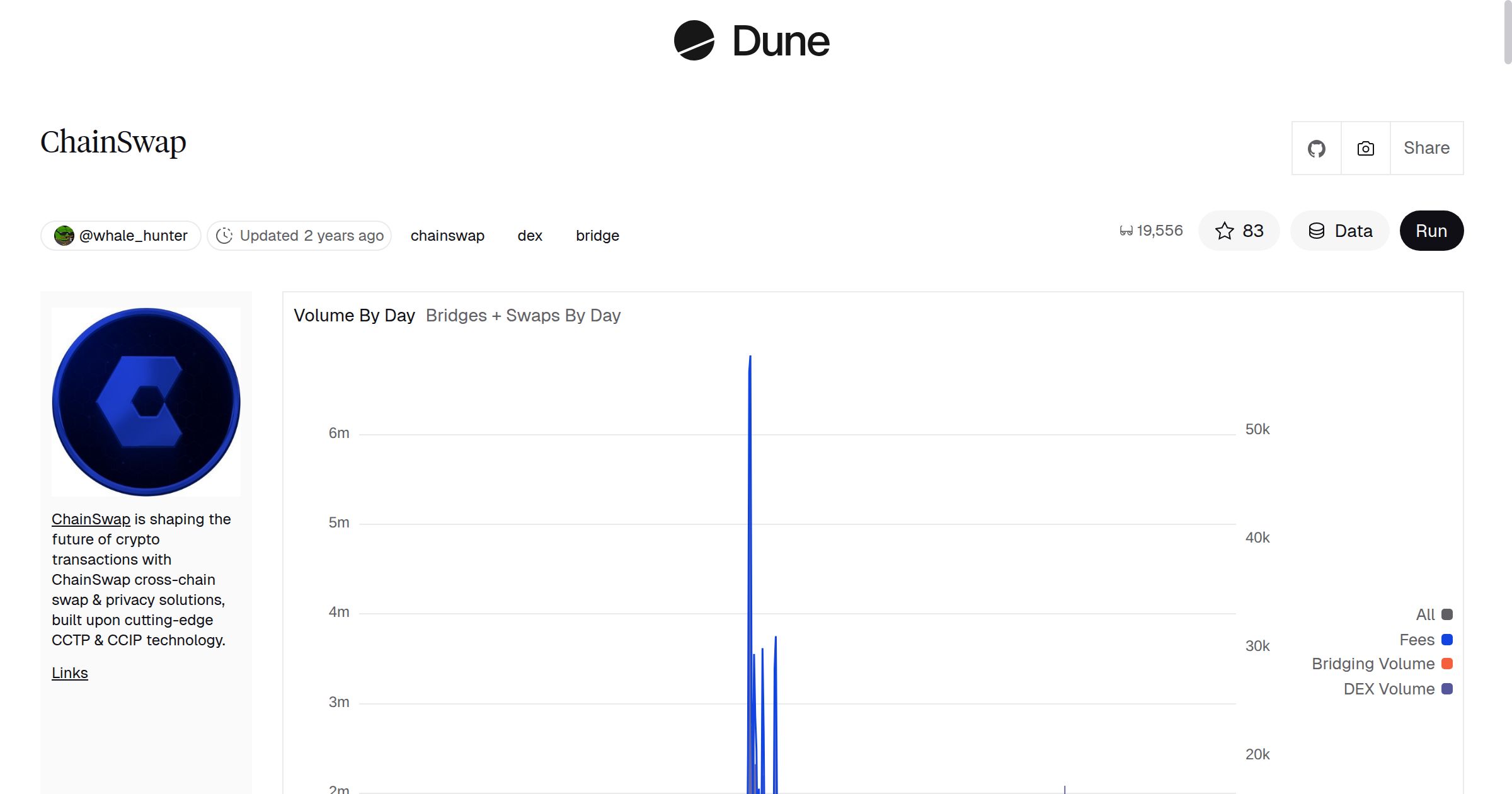The width and height of the screenshot is (1512, 794).
Task: Click the blue Fees color swatch in legend
Action: [x=1447, y=639]
